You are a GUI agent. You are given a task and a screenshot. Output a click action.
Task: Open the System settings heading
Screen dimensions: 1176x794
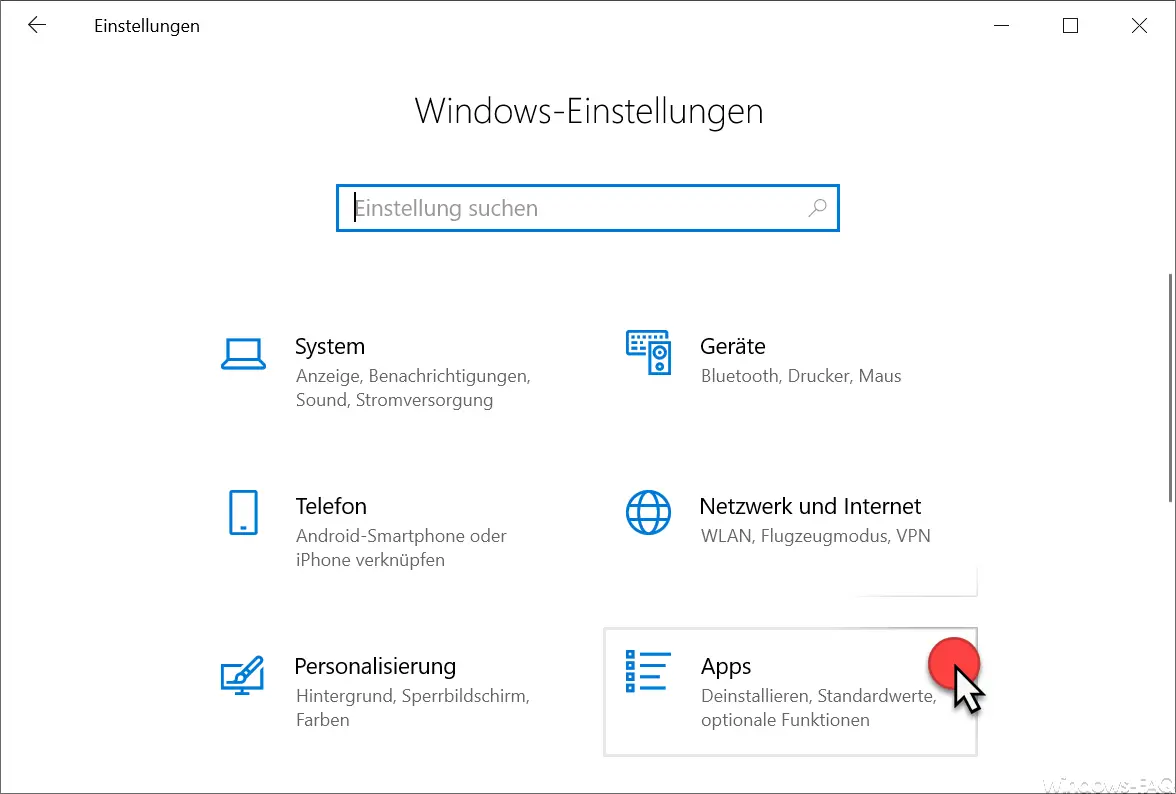330,346
